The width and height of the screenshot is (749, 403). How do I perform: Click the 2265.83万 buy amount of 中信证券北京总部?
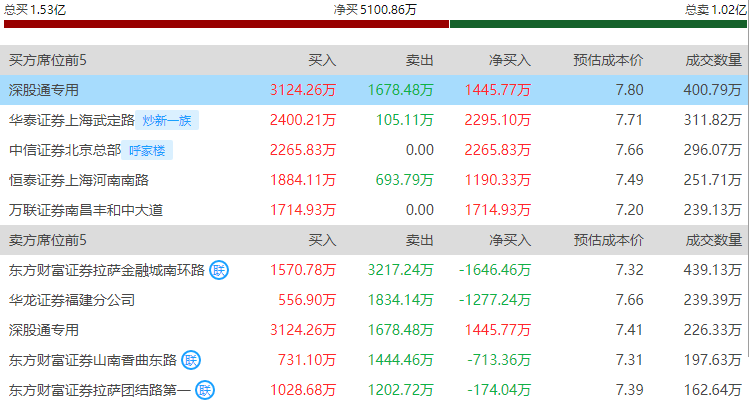pyautogui.click(x=303, y=150)
